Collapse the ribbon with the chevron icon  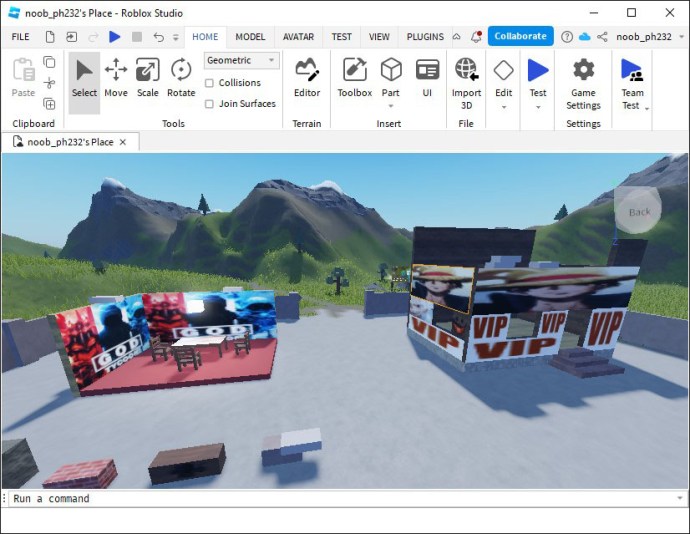coord(457,37)
